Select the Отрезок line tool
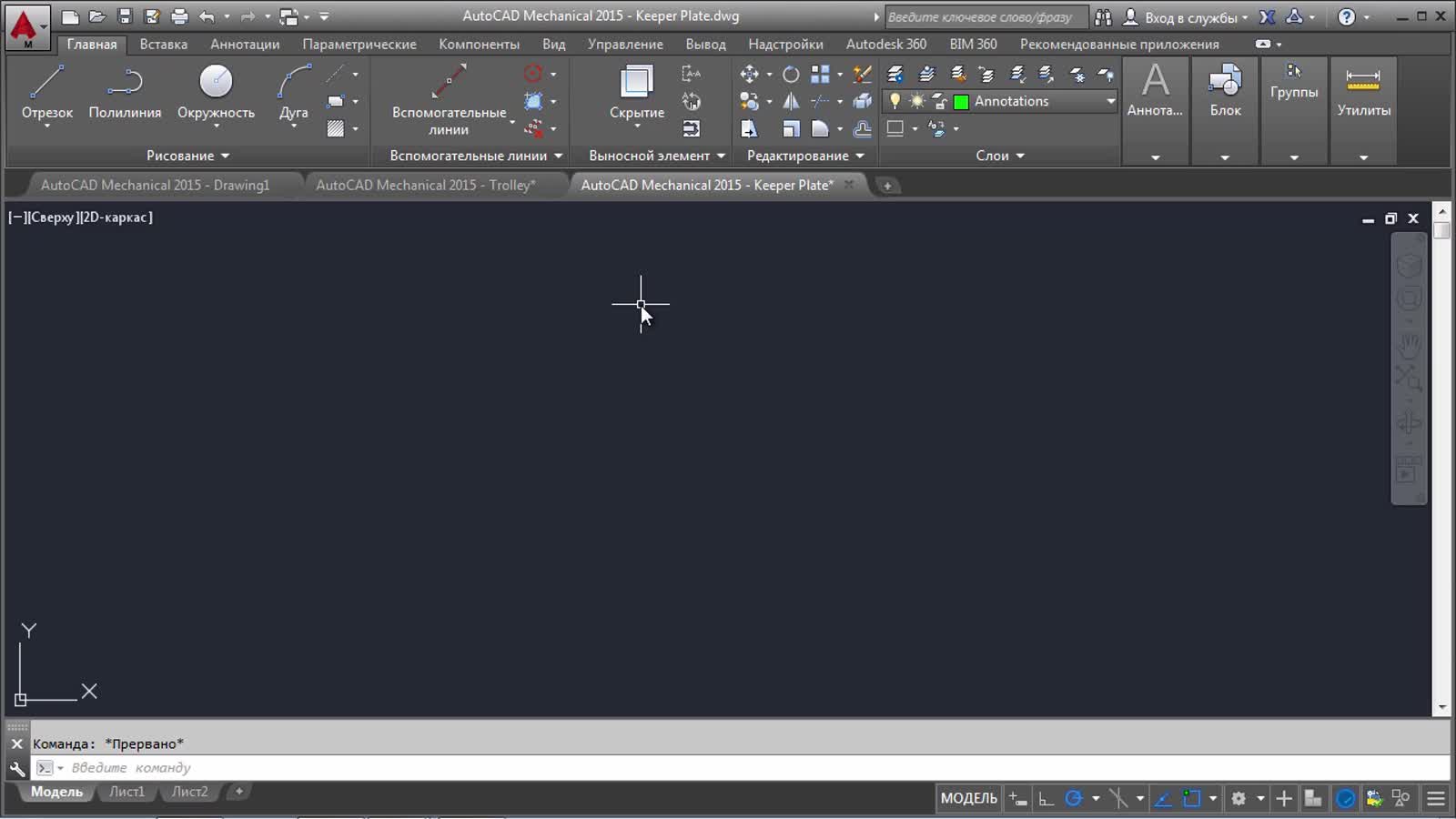Screen dimensions: 1456x819 (x=46, y=92)
